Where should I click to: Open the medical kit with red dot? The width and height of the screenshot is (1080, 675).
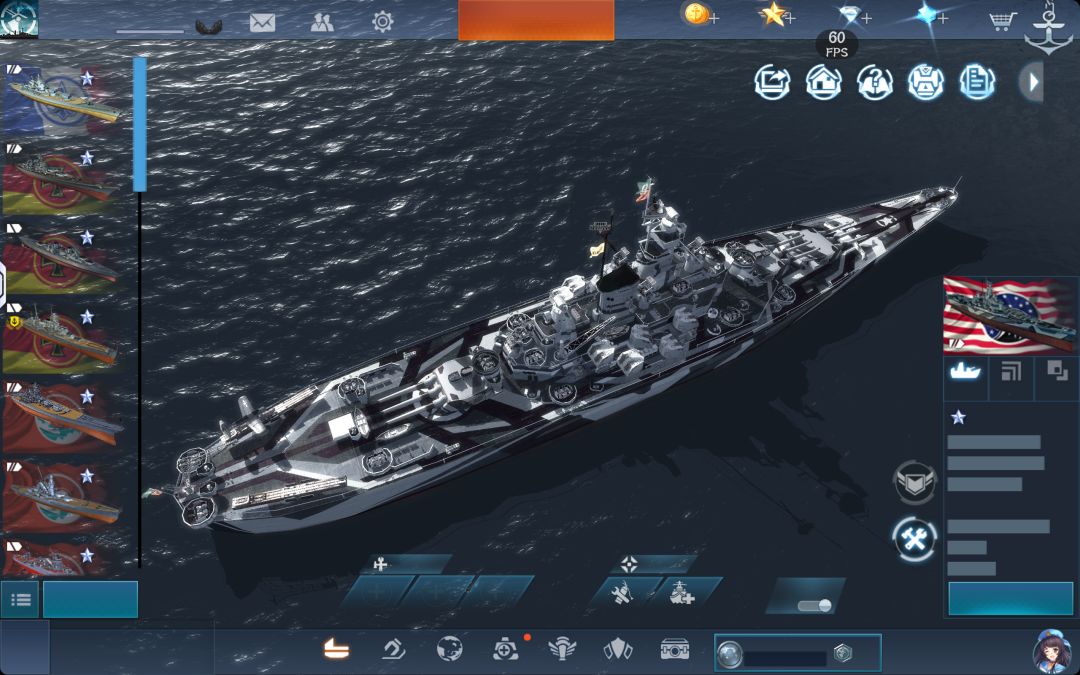[x=506, y=649]
